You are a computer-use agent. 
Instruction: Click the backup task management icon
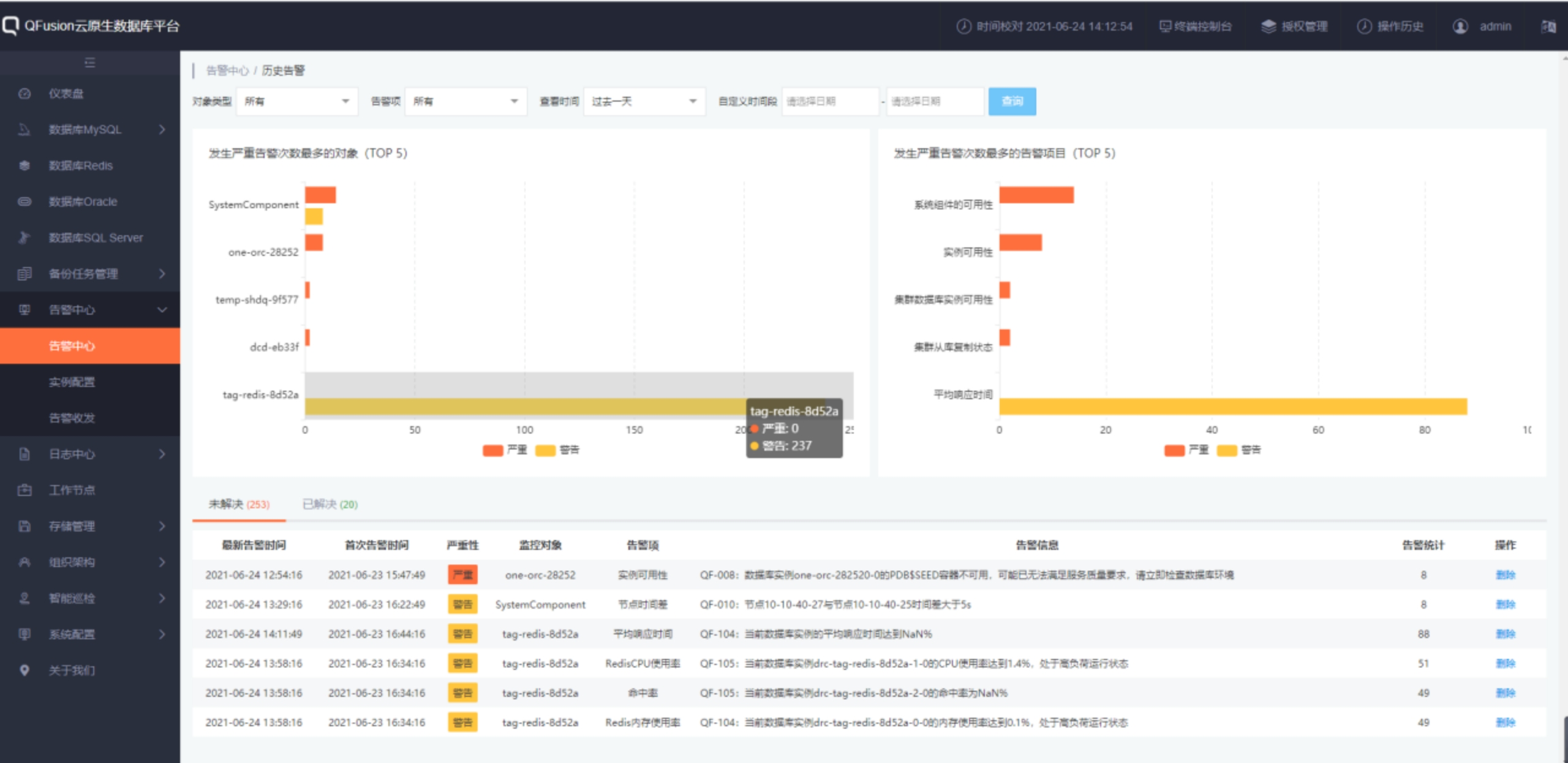click(x=24, y=274)
